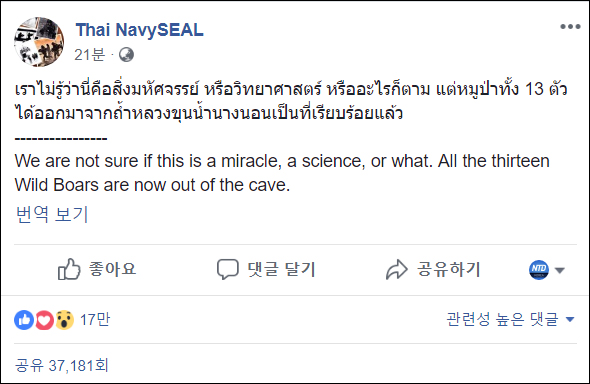Click the thumbs-up Like icon
Viewport: 590px width, 384px height.
(x=69, y=269)
